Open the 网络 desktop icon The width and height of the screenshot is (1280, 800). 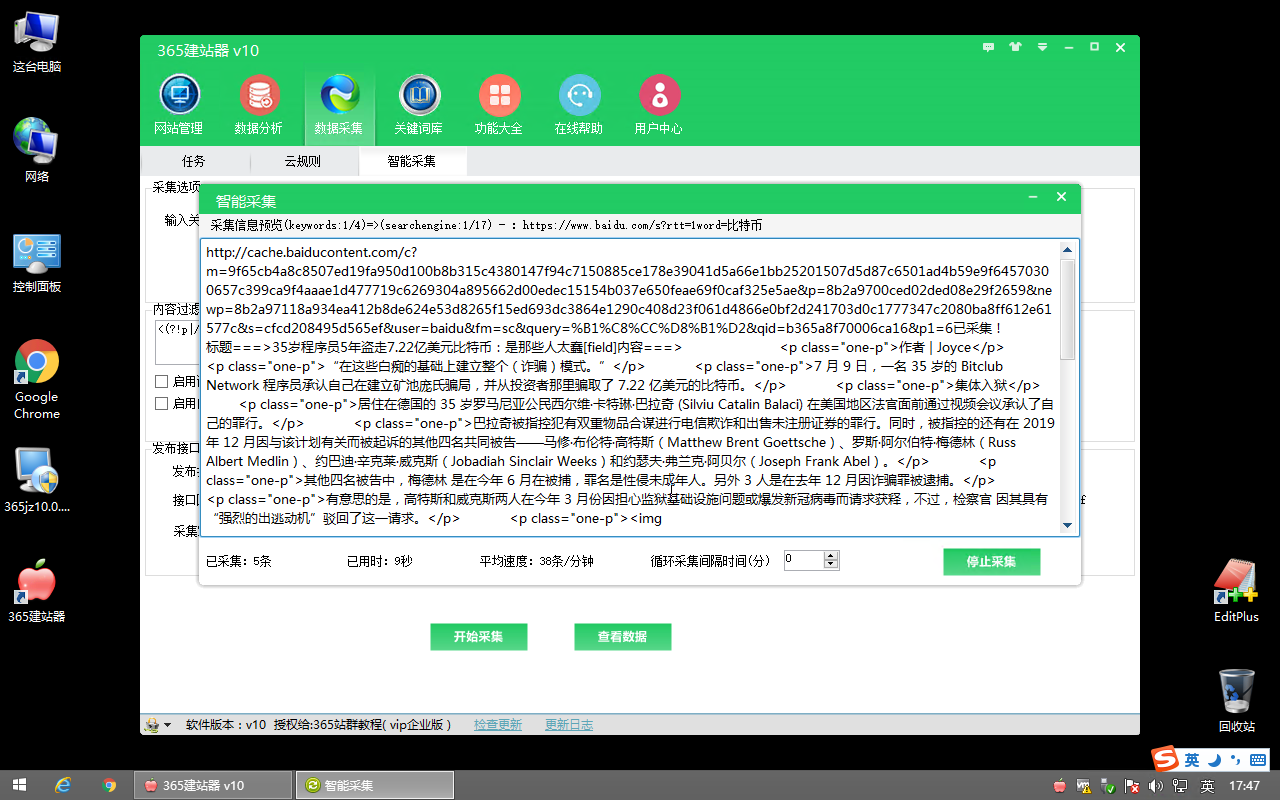tap(37, 151)
